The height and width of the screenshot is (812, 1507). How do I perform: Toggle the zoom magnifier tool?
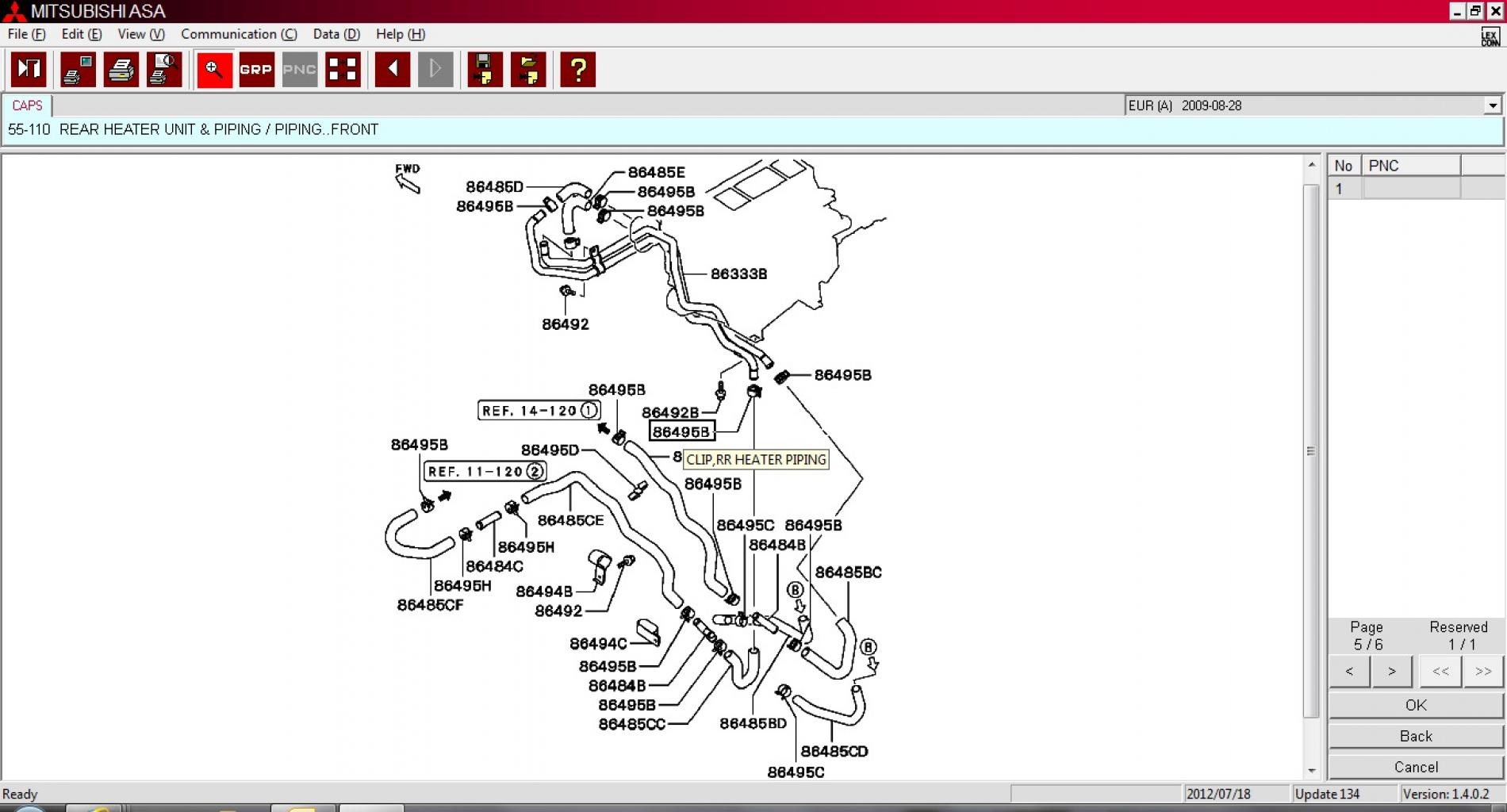click(214, 70)
